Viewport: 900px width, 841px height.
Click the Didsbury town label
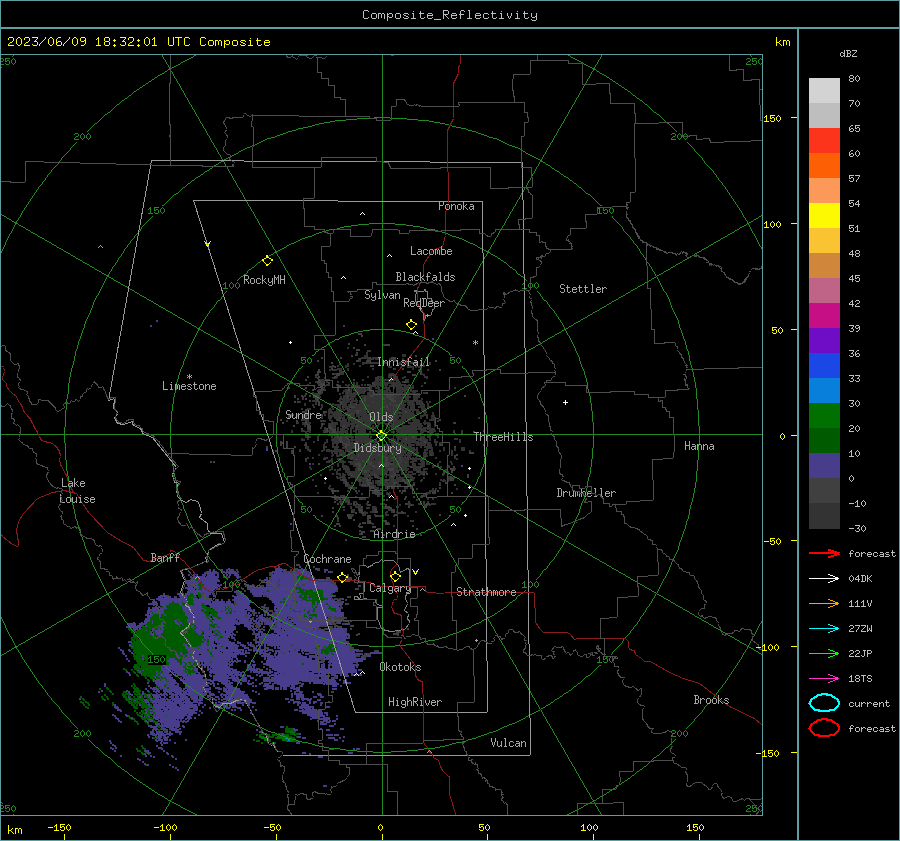[x=378, y=448]
